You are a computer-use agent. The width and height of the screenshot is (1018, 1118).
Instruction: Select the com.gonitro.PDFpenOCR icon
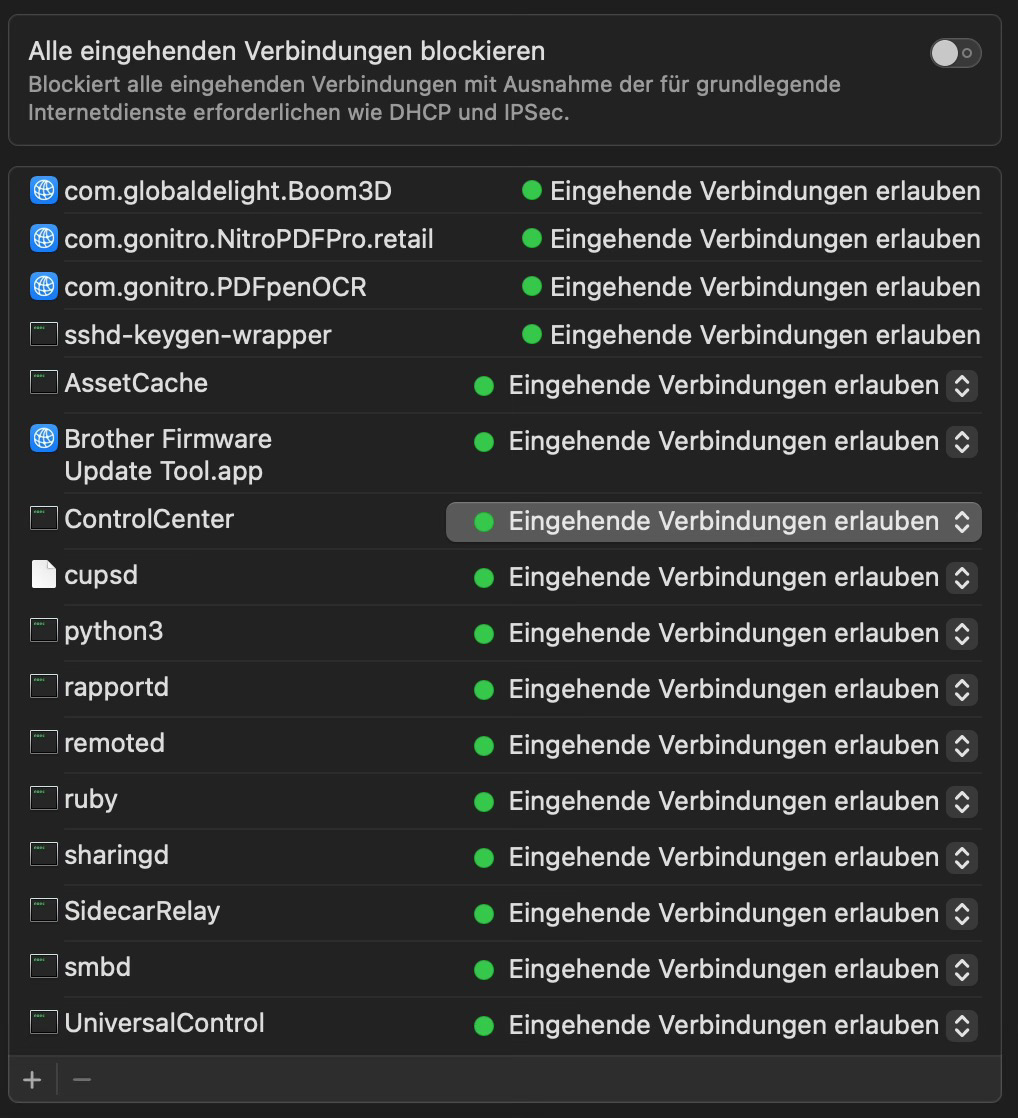coord(44,286)
